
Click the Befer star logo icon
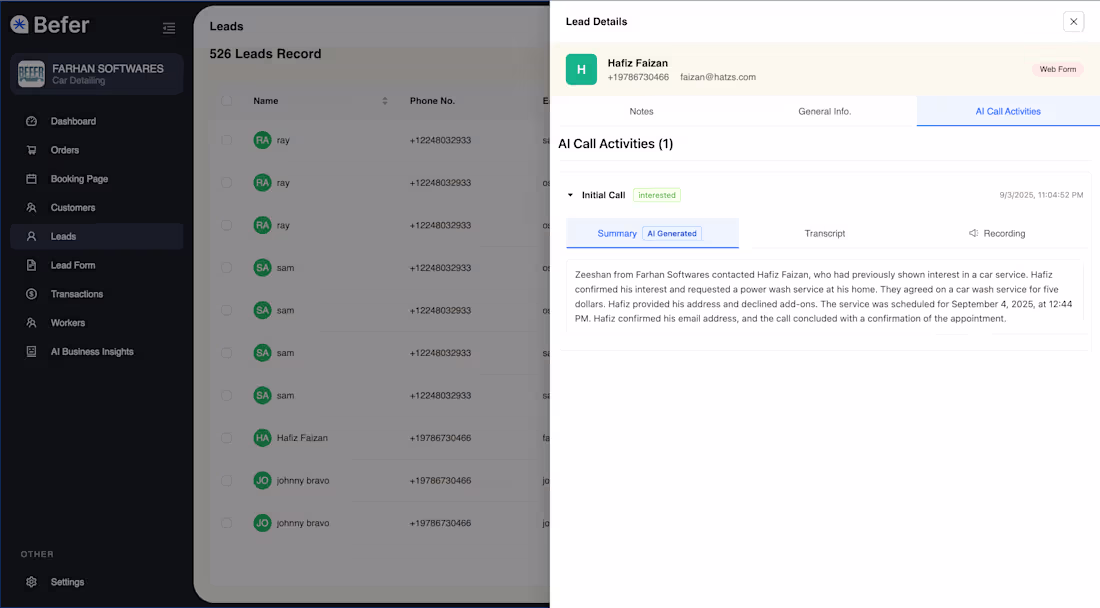20,25
